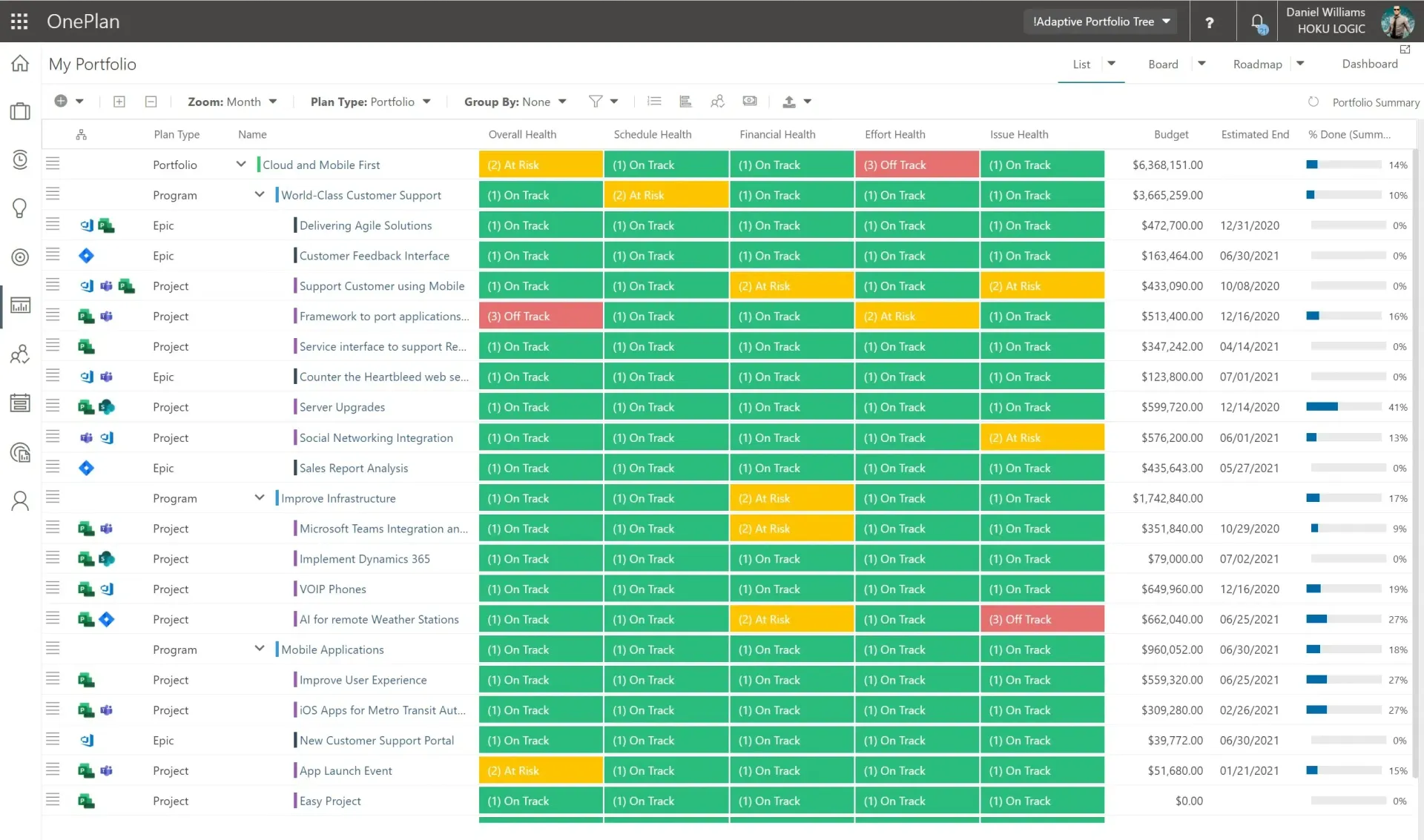
Task: Collapse the Mobile Applications program row
Action: coord(260,649)
